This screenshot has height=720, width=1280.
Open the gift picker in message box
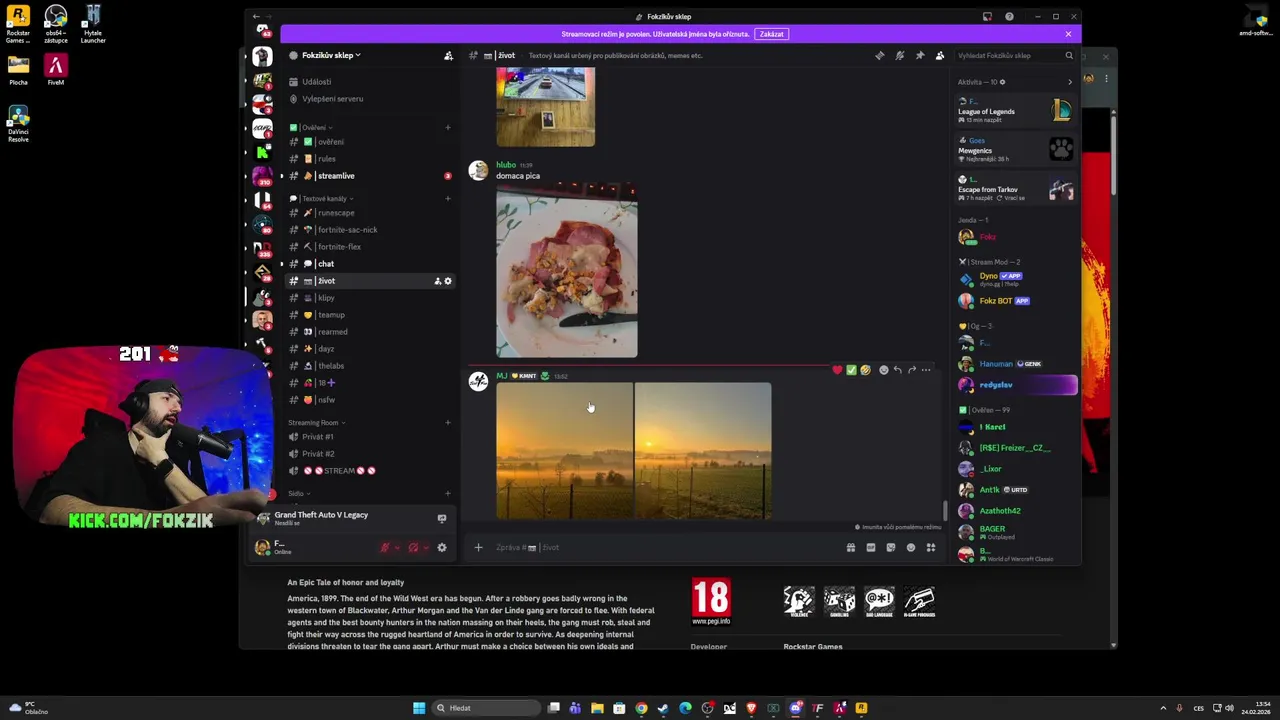coord(851,547)
